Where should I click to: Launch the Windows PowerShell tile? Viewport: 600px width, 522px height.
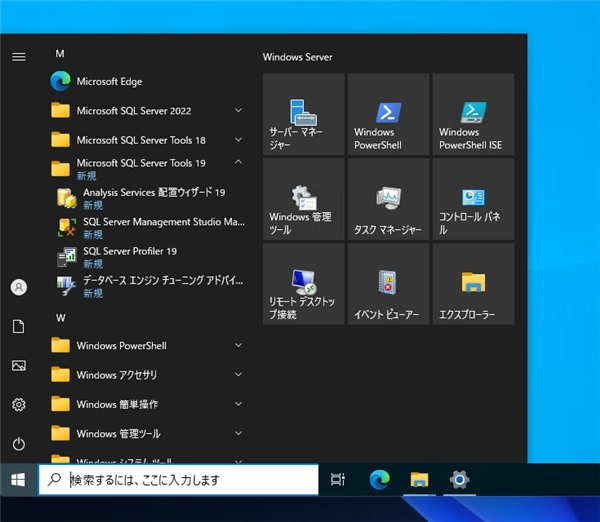click(x=388, y=114)
